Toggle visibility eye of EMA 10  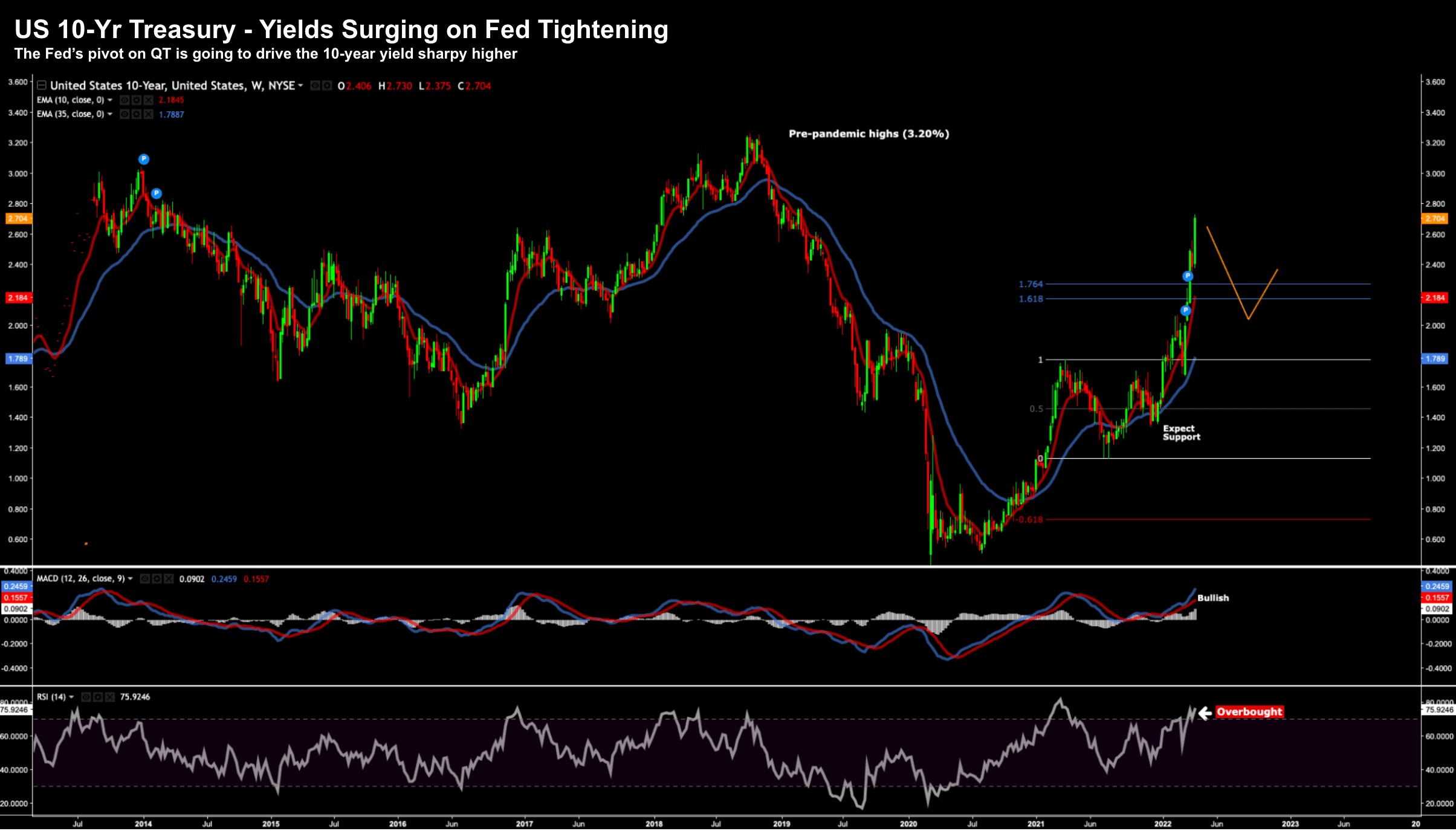click(125, 100)
